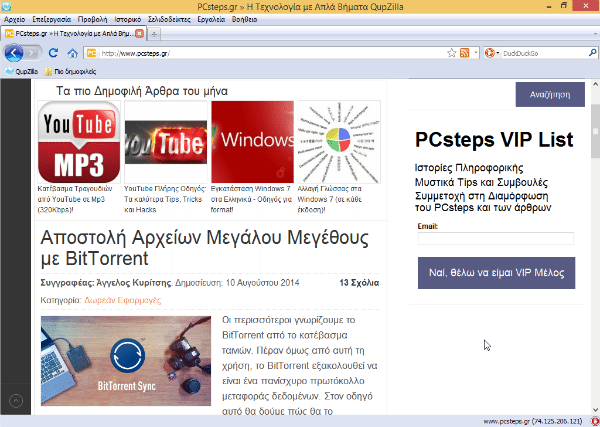
Task: Open the 13 Σχόλια comments link
Action: [x=359, y=283]
